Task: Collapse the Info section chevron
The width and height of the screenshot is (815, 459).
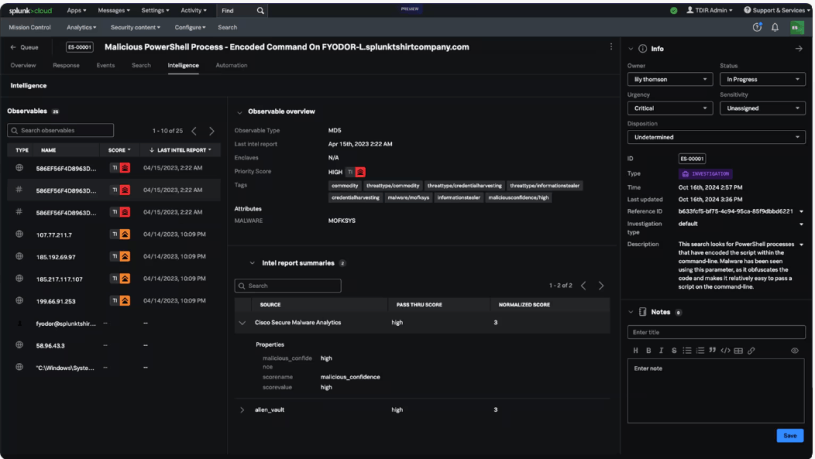Action: point(631,49)
